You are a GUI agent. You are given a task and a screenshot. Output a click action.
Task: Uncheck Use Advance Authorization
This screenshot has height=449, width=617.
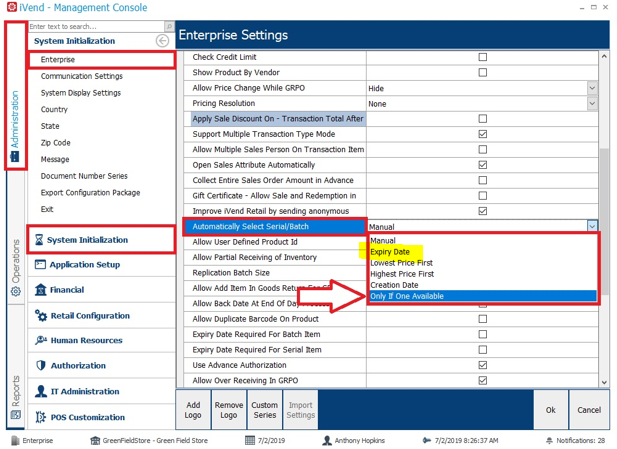pyautogui.click(x=482, y=365)
